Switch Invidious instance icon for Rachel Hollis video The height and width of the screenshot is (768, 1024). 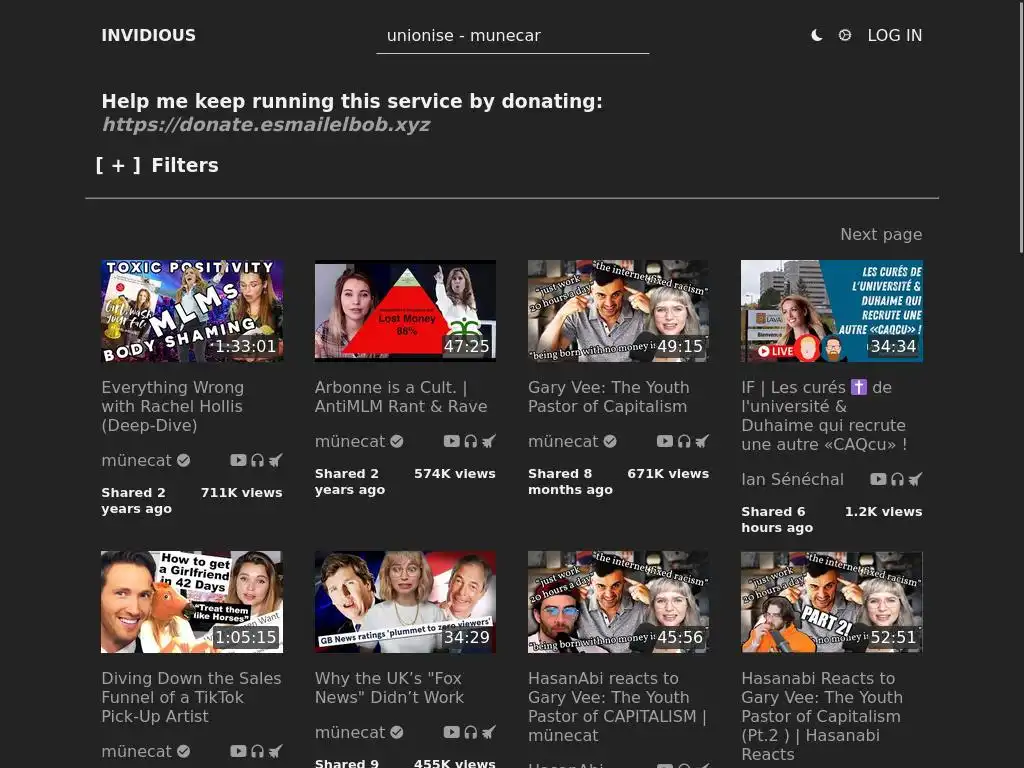[276, 460]
